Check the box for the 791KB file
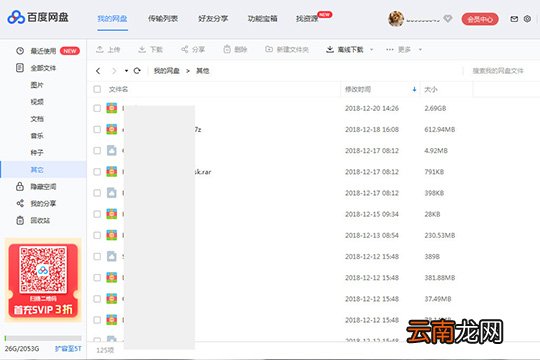The width and height of the screenshot is (540, 360). 97,172
